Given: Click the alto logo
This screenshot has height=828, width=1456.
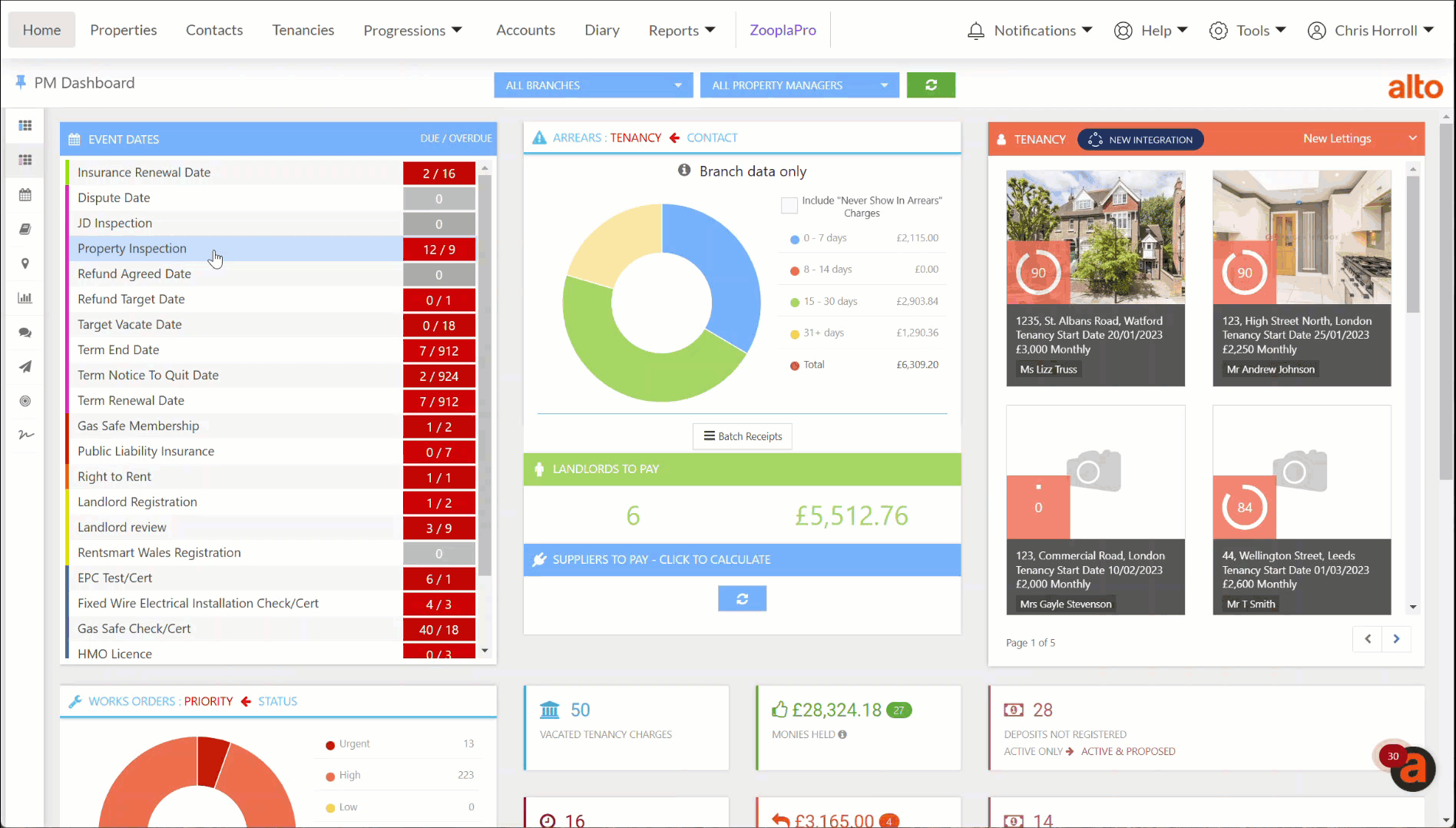Looking at the screenshot, I should pyautogui.click(x=1415, y=87).
